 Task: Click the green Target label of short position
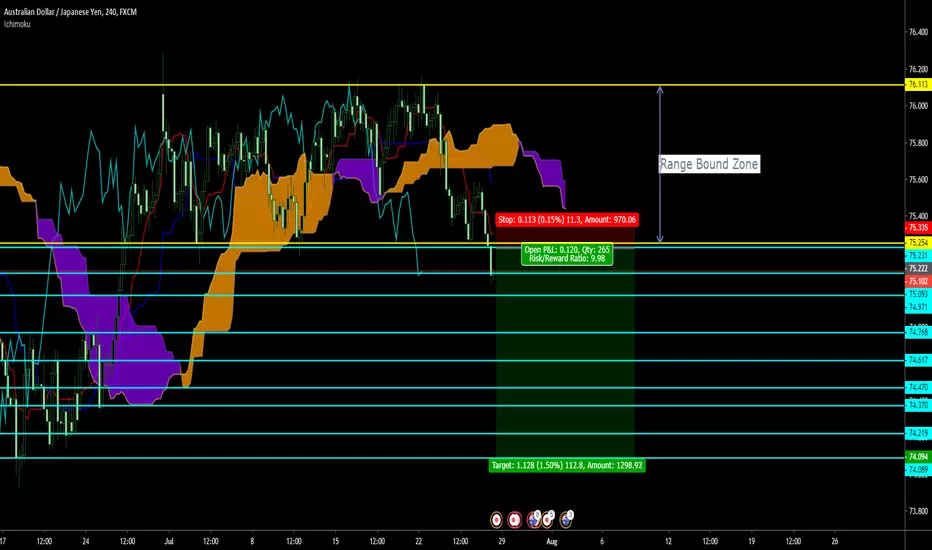(566, 466)
